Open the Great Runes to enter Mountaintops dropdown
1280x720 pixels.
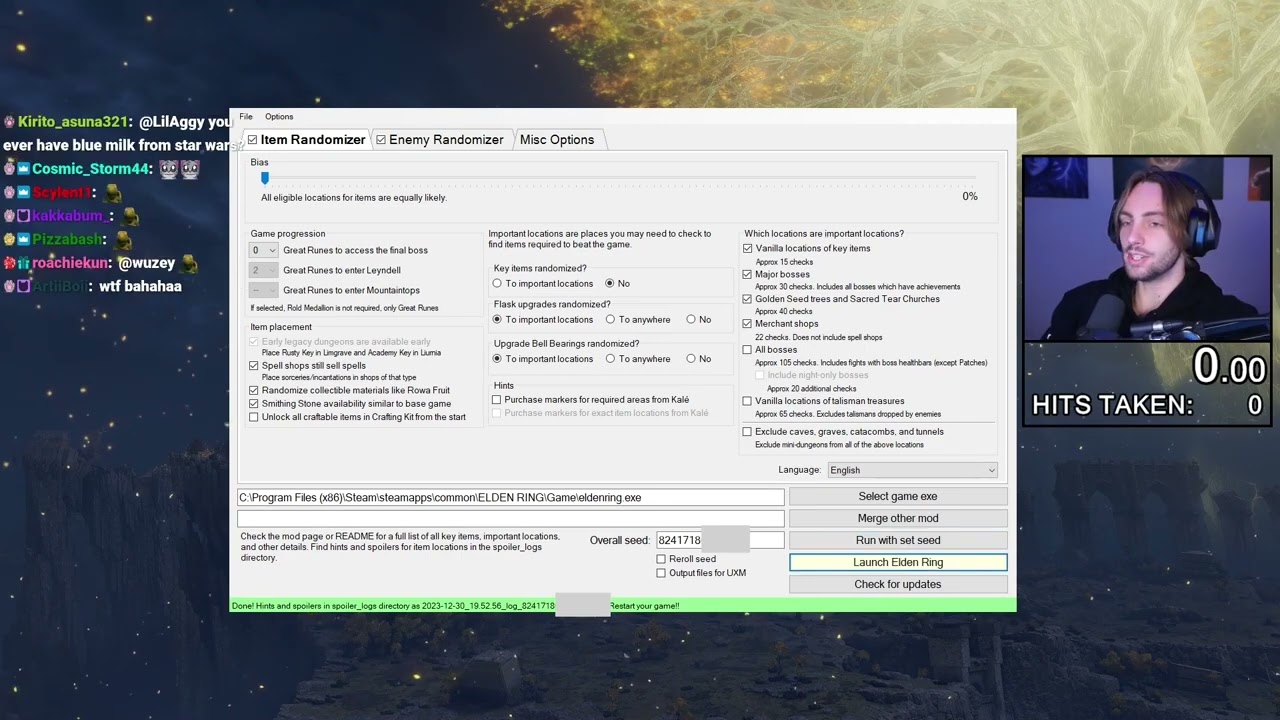point(263,290)
